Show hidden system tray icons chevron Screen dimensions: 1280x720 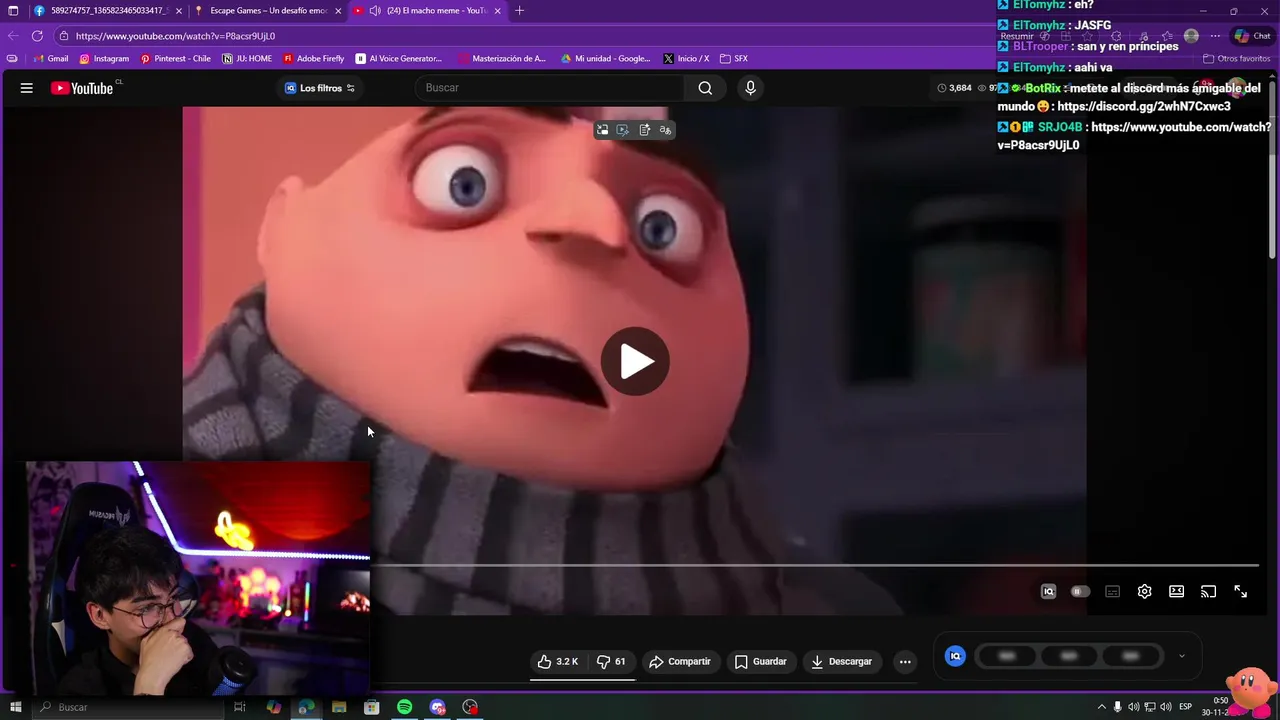pyautogui.click(x=1102, y=707)
